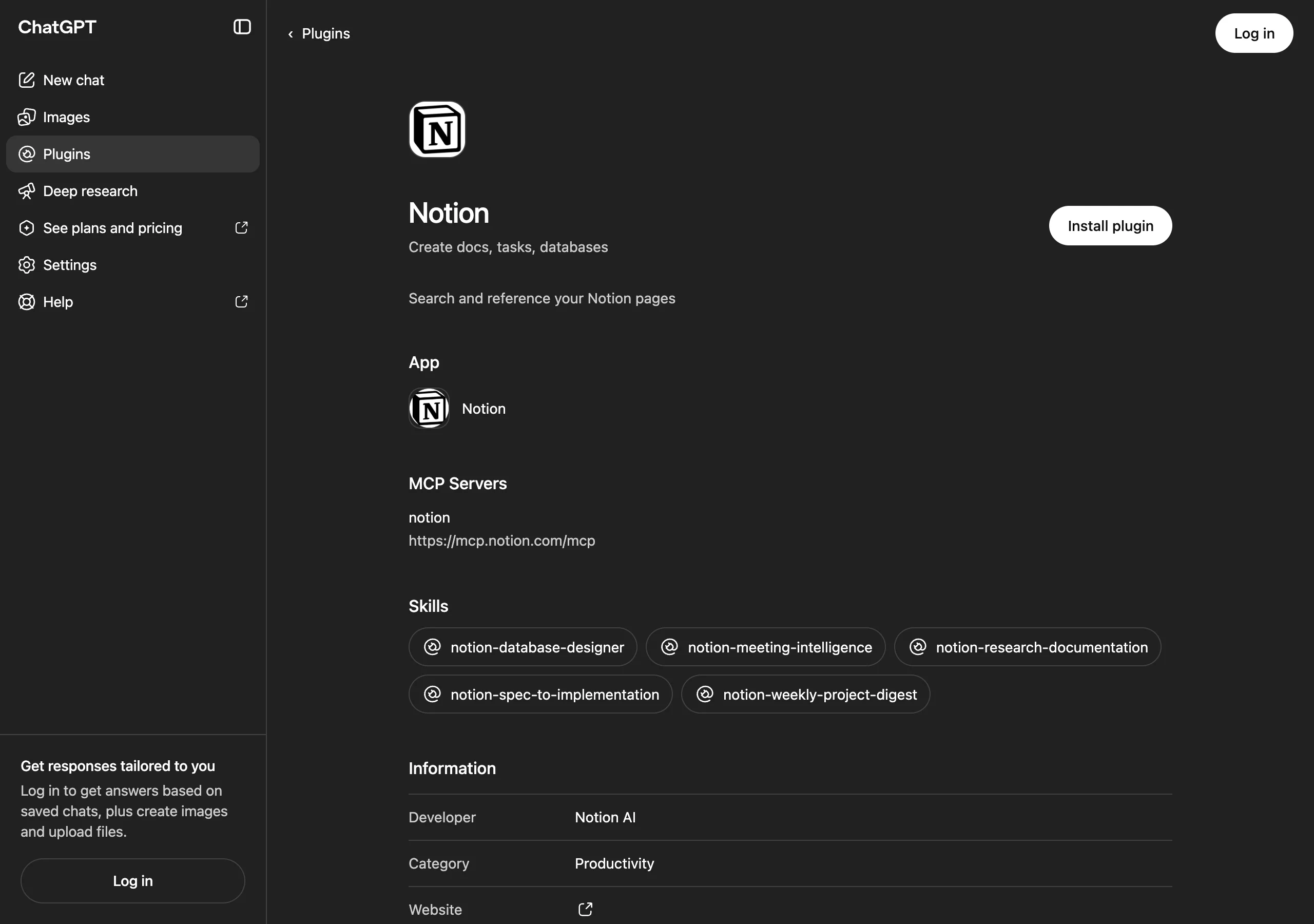Select the notion-research-documentation skill

(1027, 647)
